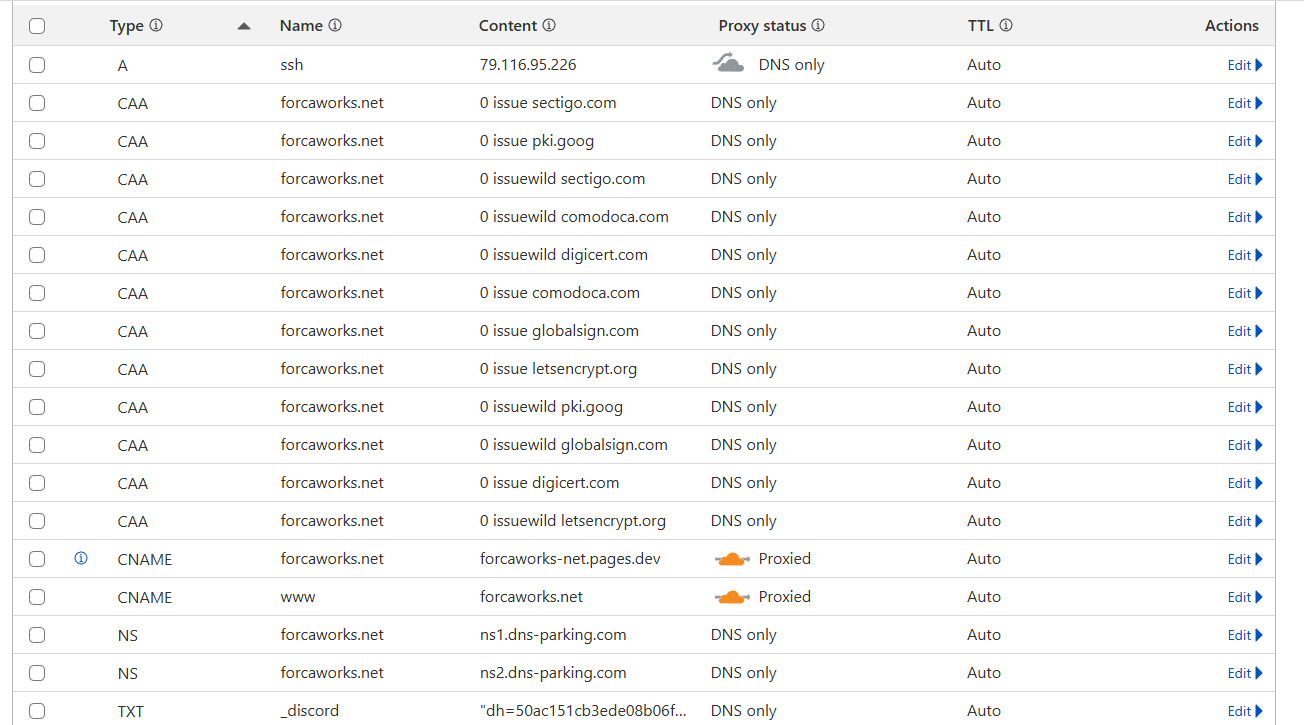
Task: Expand Edit for the ssh A record
Action: click(x=1245, y=65)
